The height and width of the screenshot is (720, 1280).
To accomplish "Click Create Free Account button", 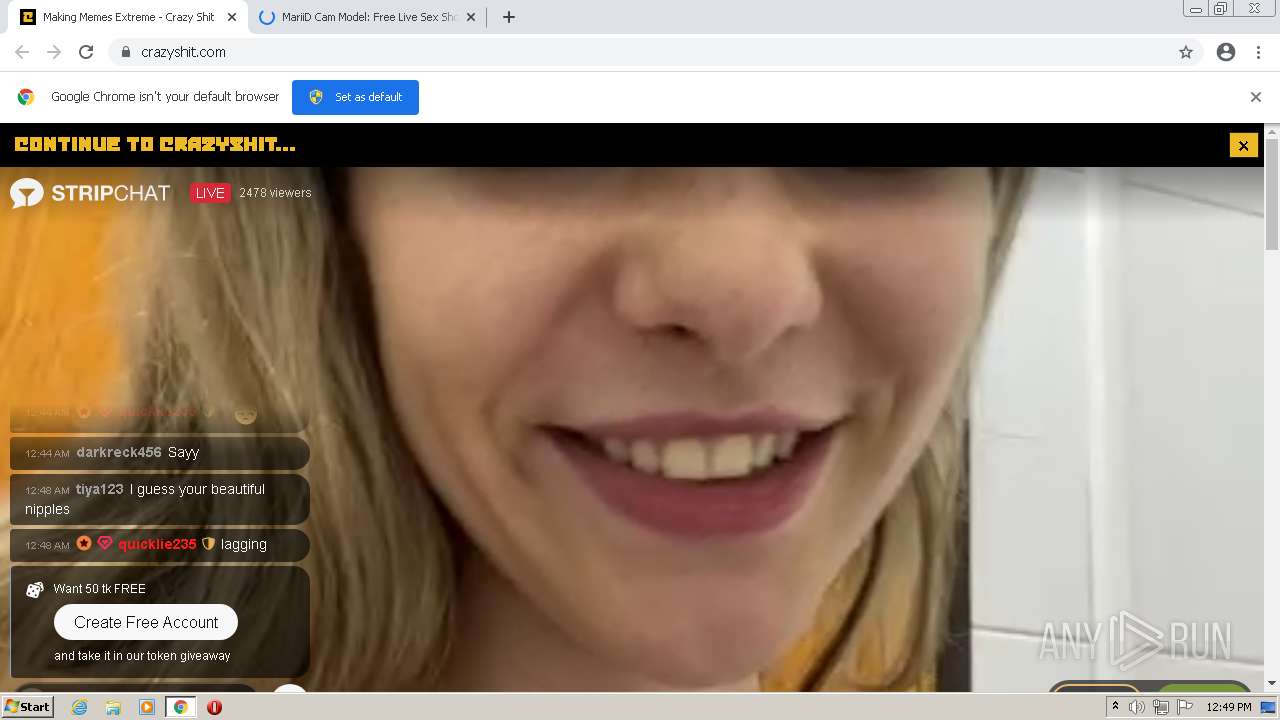I will tap(146, 622).
